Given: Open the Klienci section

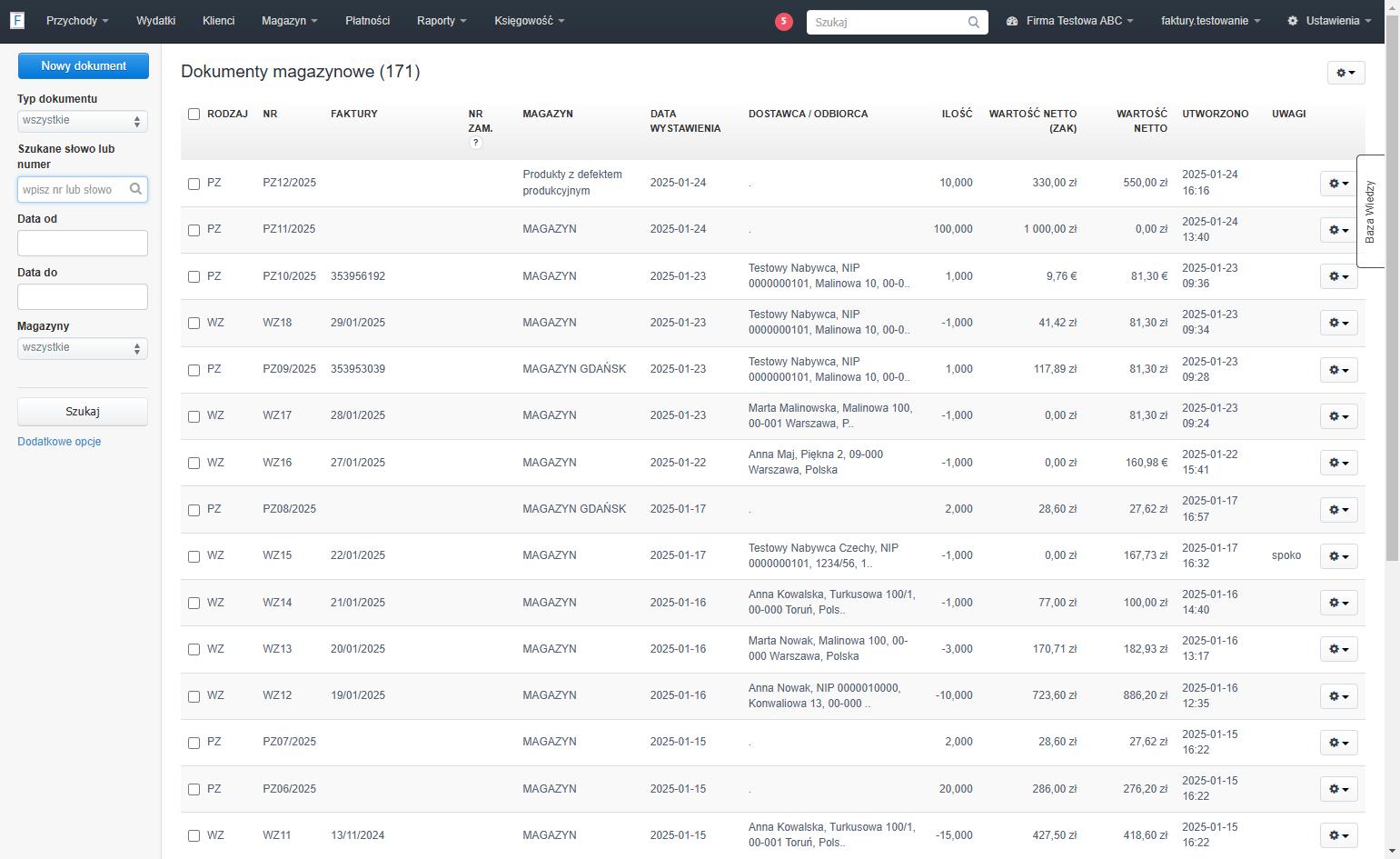Looking at the screenshot, I should point(218,21).
